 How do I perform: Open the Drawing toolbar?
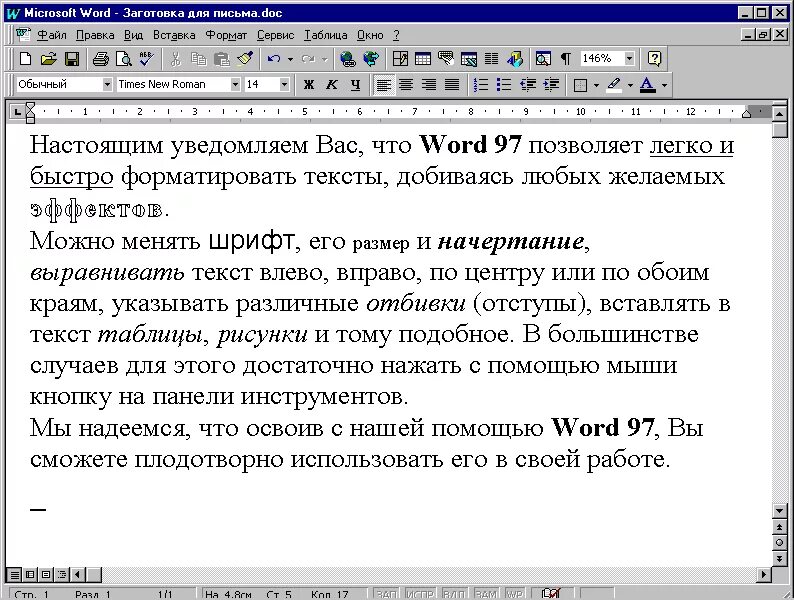click(514, 59)
